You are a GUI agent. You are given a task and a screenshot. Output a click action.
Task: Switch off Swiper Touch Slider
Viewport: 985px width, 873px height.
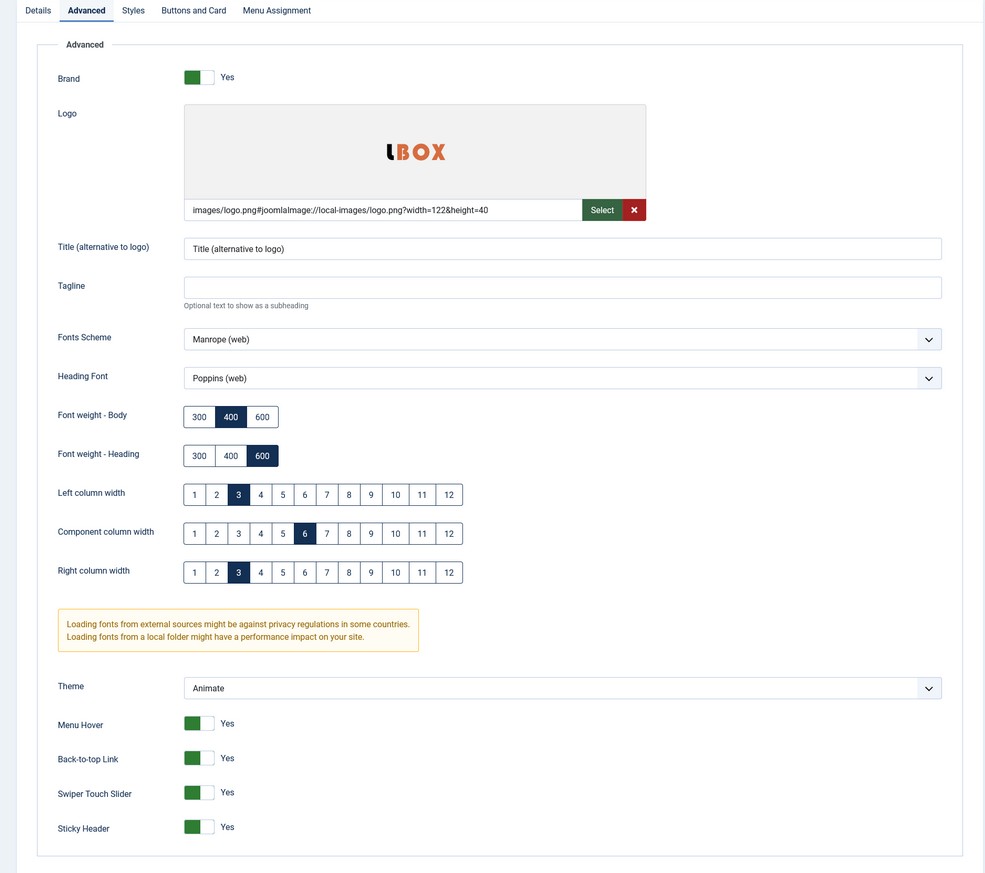199,793
